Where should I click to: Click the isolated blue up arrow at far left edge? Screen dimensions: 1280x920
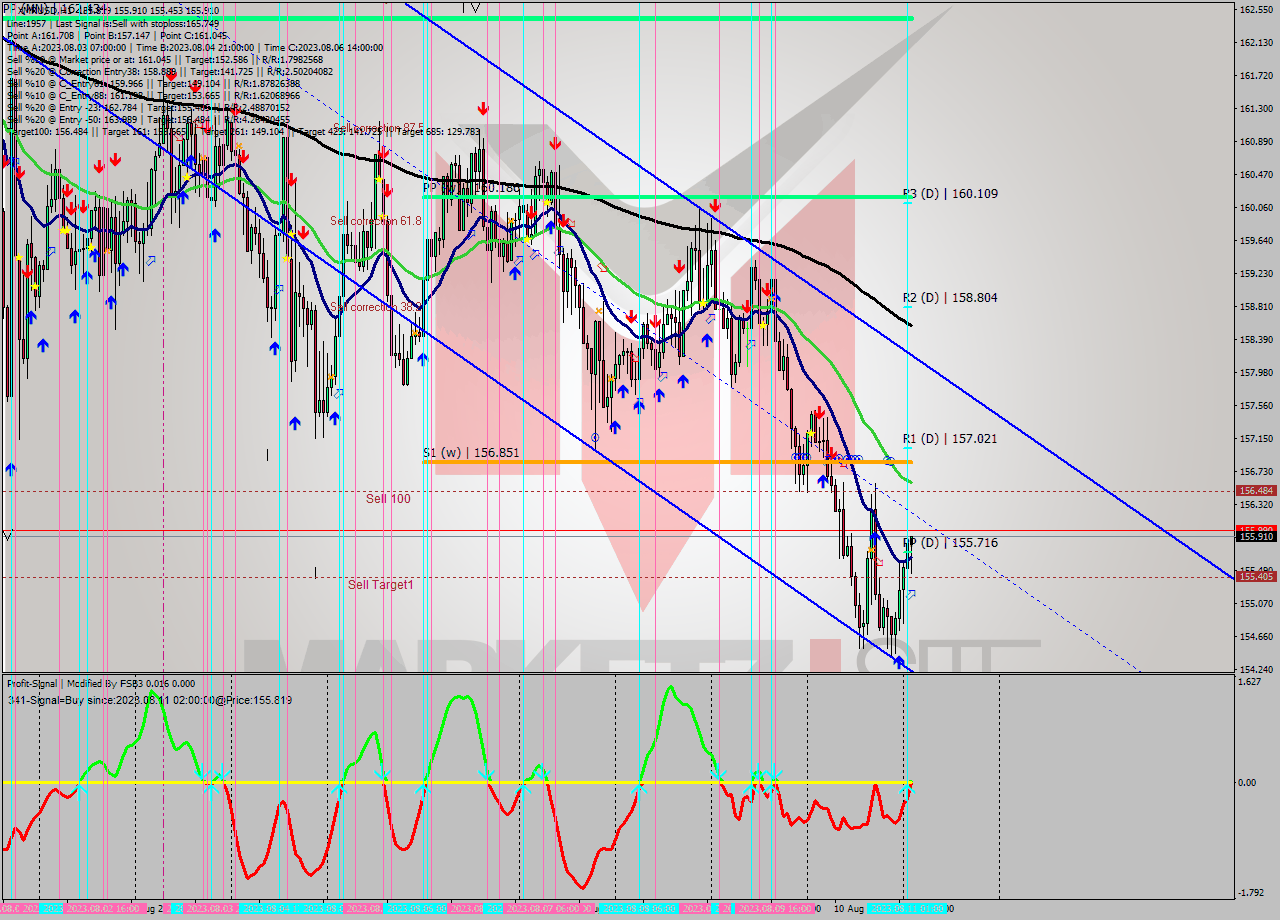click(x=11, y=469)
